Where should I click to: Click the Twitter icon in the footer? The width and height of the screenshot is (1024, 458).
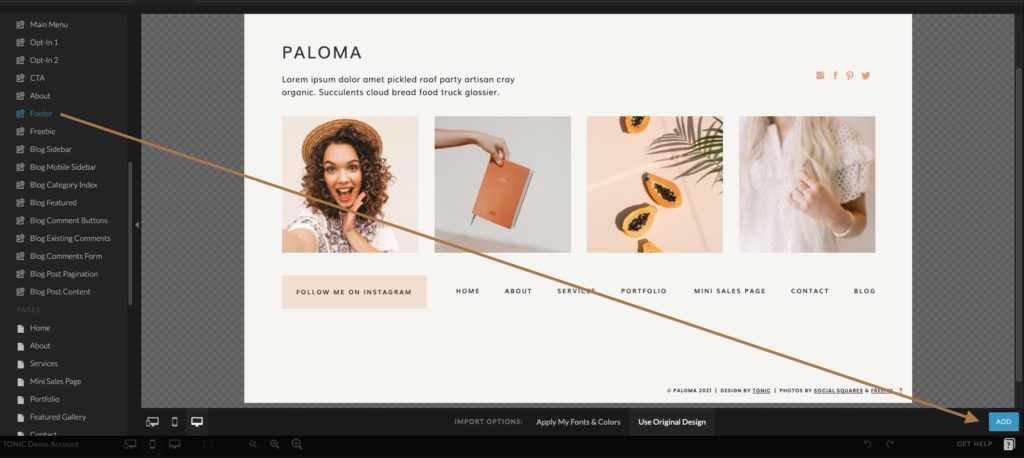(x=865, y=76)
